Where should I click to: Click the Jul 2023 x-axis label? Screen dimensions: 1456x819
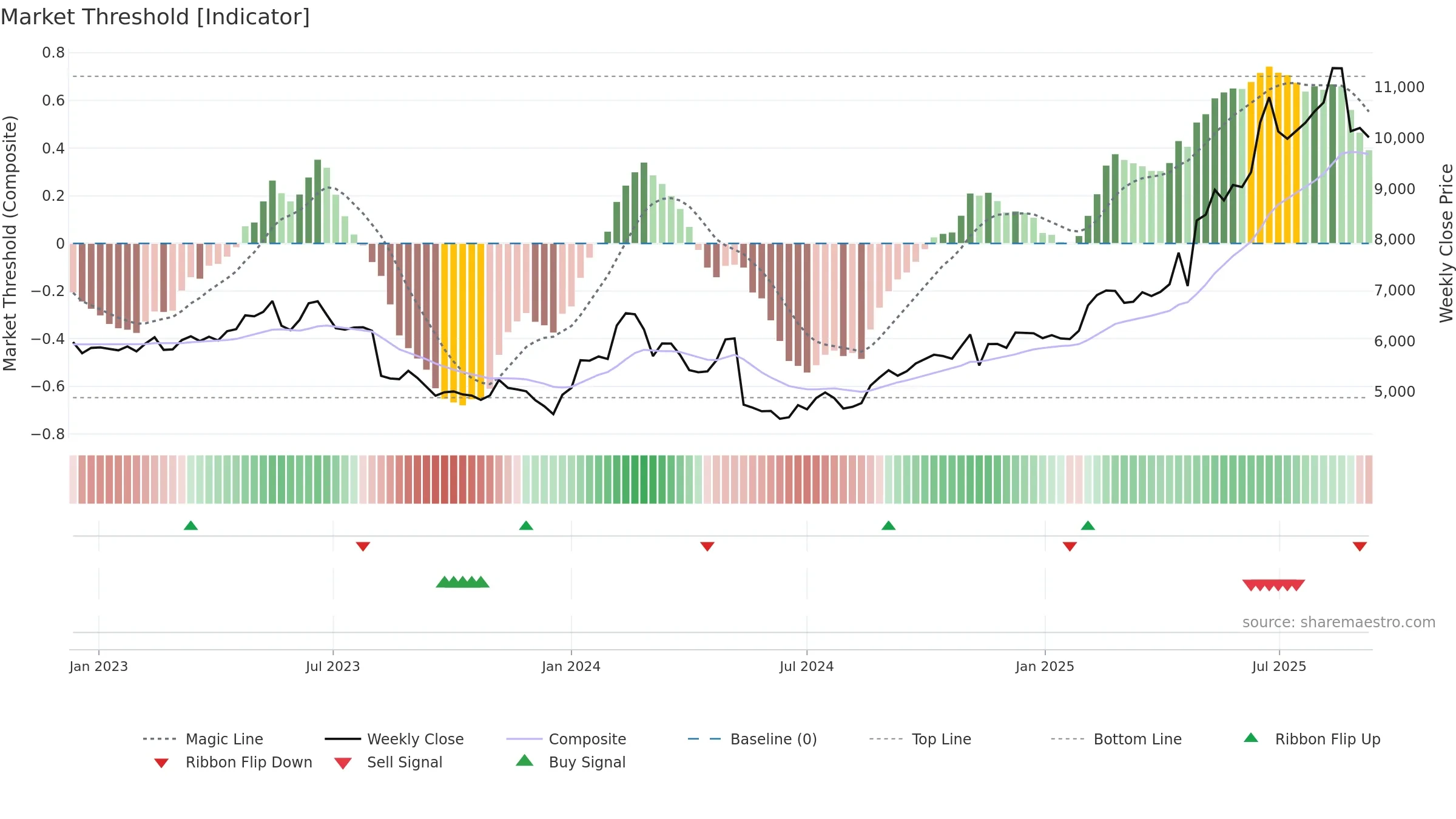[x=332, y=666]
